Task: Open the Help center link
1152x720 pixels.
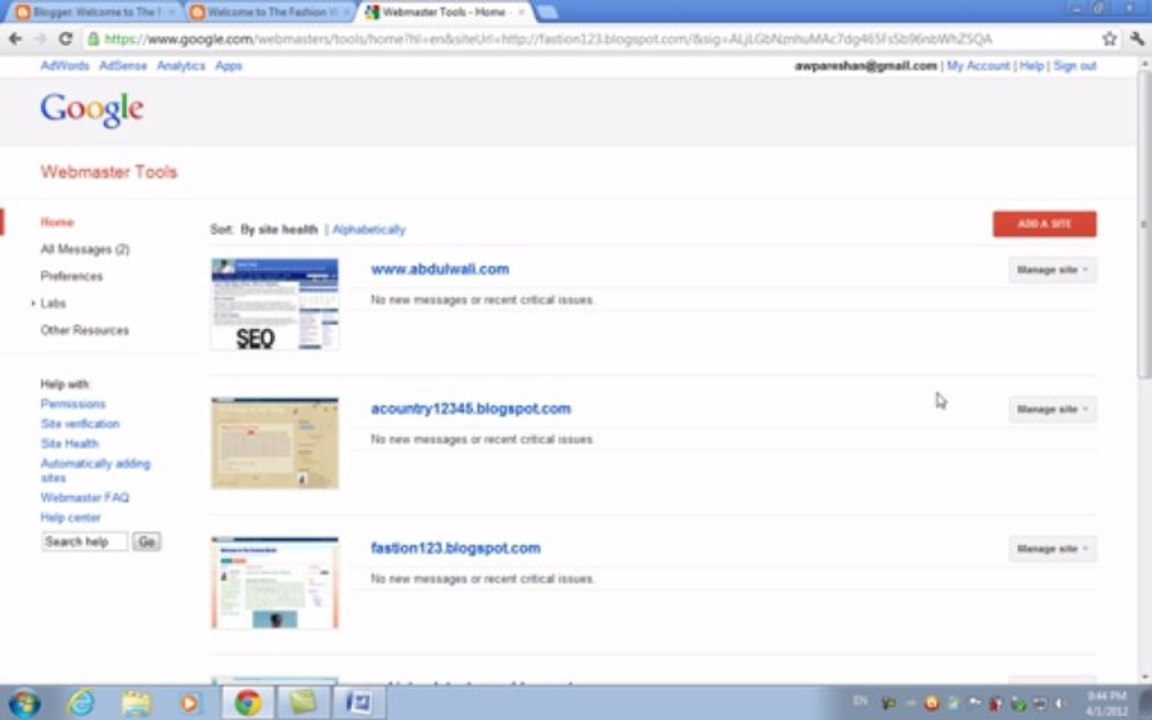Action: pos(70,517)
